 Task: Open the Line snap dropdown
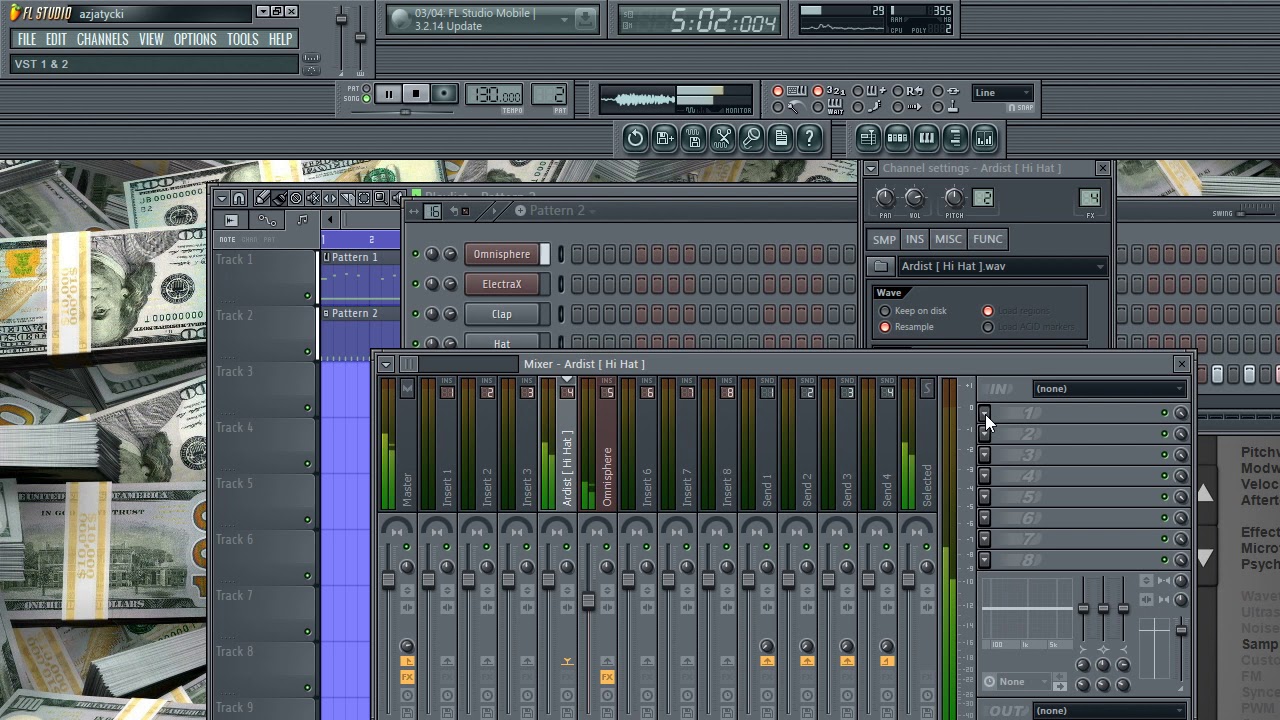pos(1003,93)
